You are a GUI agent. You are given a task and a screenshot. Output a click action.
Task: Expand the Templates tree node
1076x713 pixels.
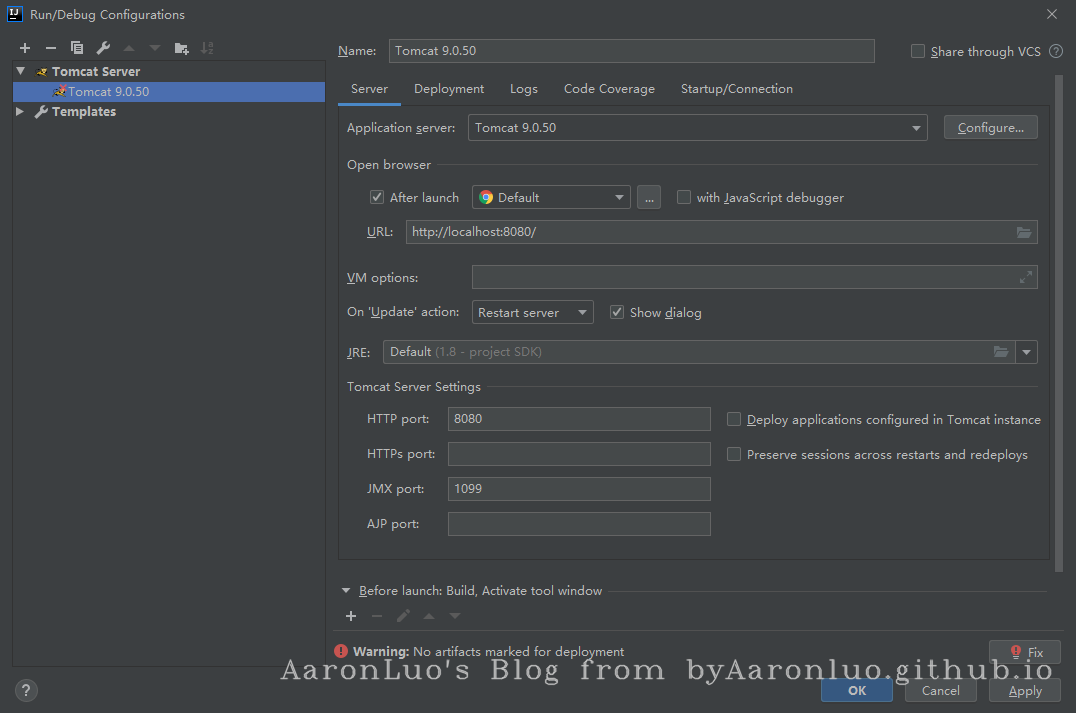click(x=20, y=112)
